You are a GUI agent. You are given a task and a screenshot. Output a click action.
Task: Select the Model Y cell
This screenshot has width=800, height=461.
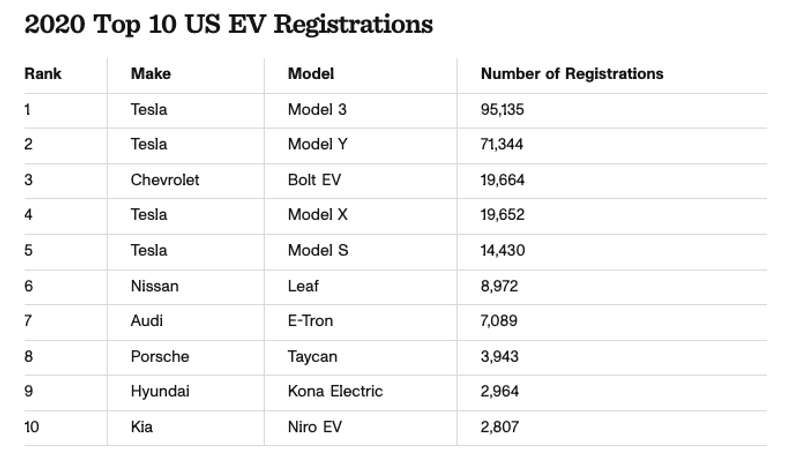[x=317, y=145]
